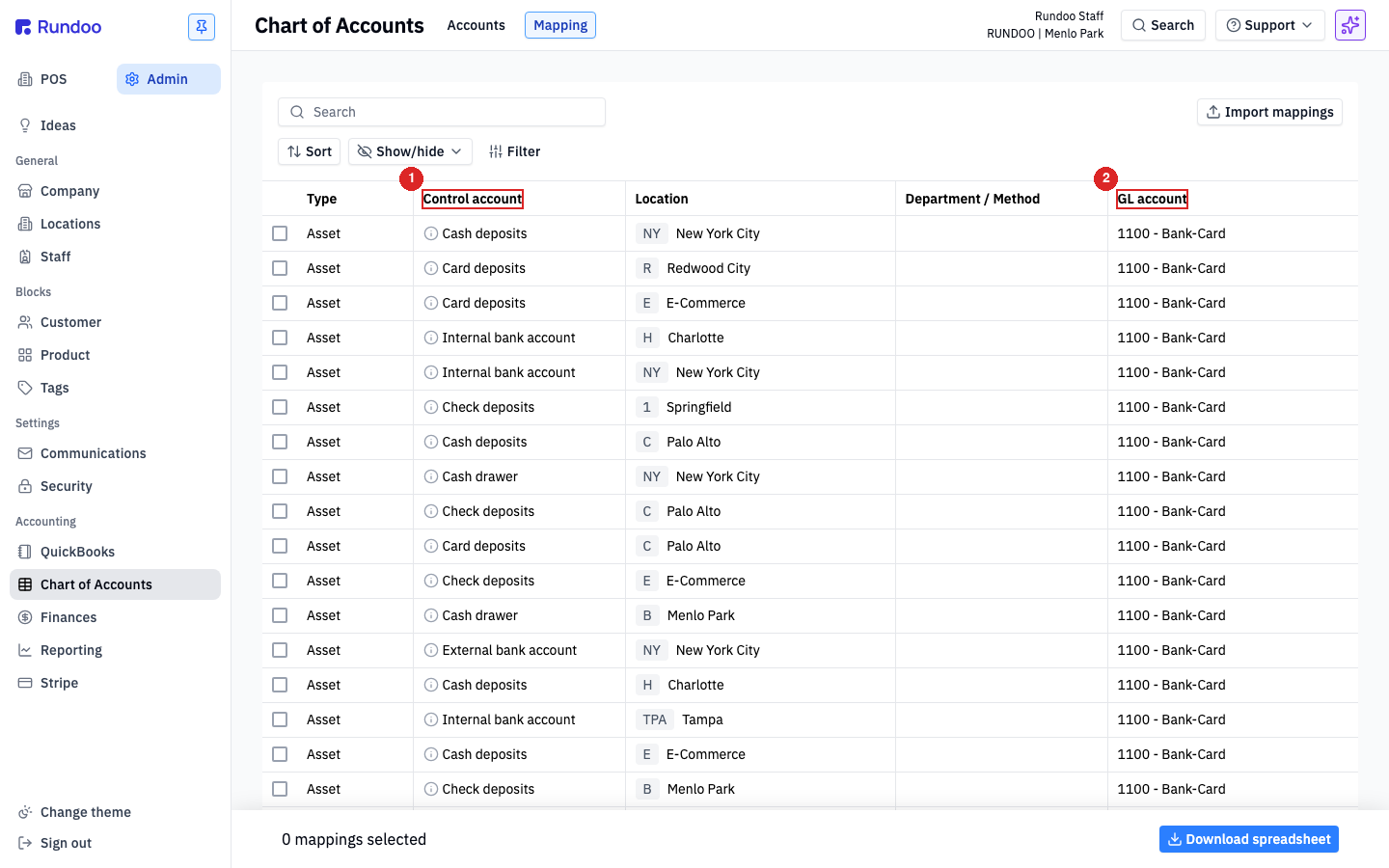
Task: Click Download spreadsheet button
Action: [1249, 839]
